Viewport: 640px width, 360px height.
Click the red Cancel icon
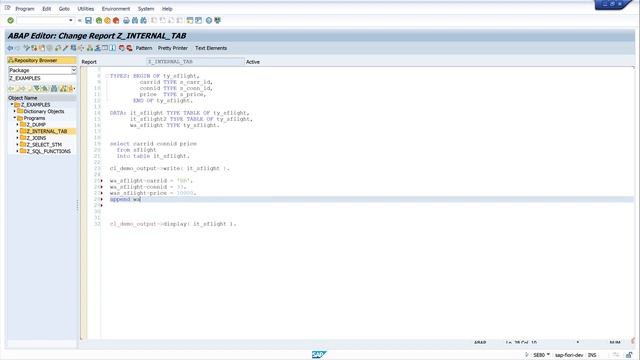pyautogui.click(x=116, y=20)
